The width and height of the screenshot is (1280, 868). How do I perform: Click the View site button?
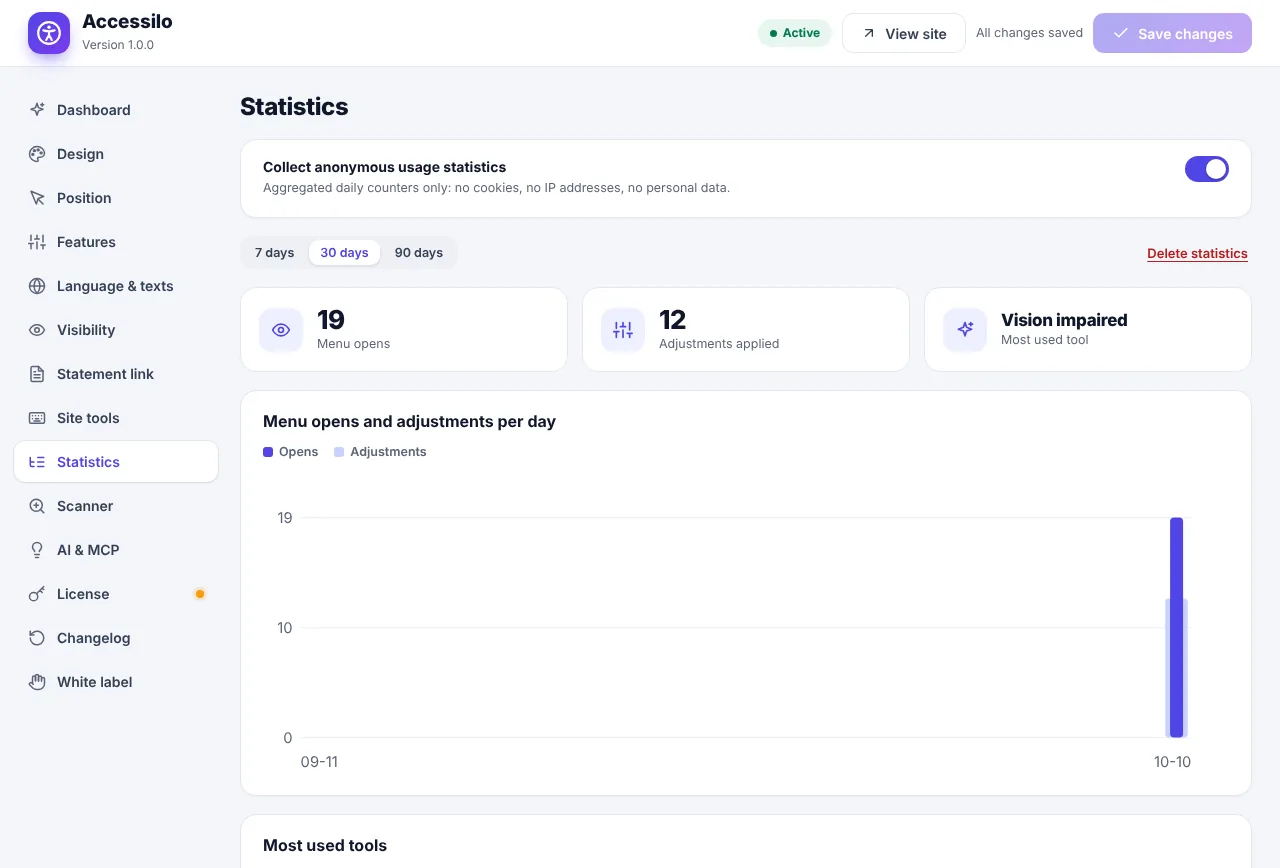904,33
